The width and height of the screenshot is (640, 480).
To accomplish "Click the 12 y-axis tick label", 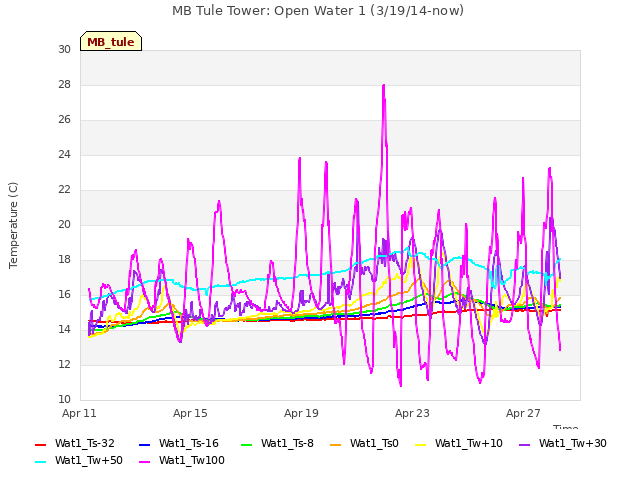I will coord(64,364).
